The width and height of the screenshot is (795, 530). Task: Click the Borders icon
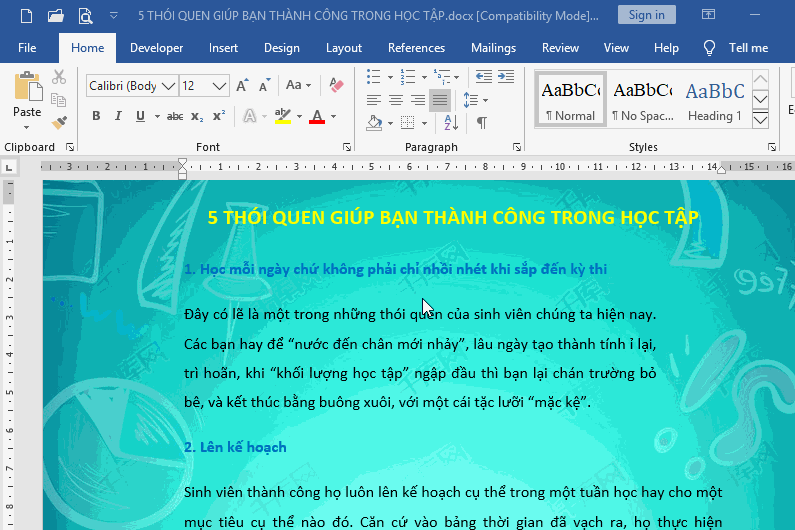408,123
